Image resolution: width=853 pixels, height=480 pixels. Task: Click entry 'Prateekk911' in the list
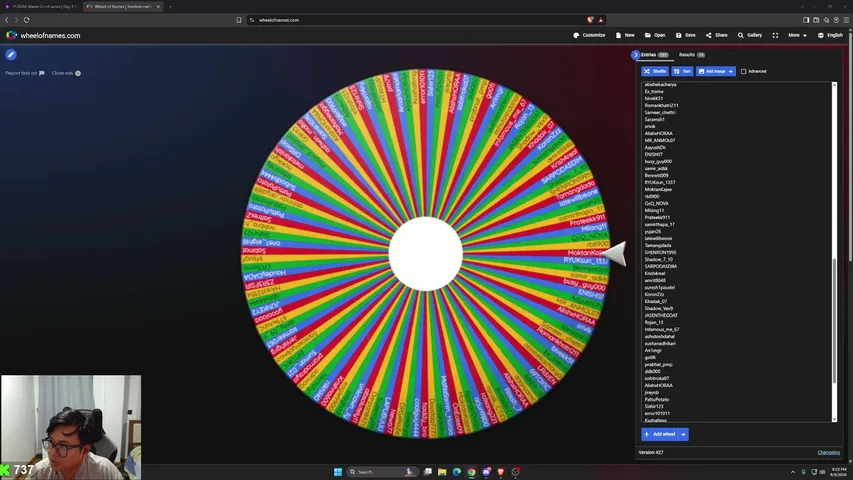(657, 217)
